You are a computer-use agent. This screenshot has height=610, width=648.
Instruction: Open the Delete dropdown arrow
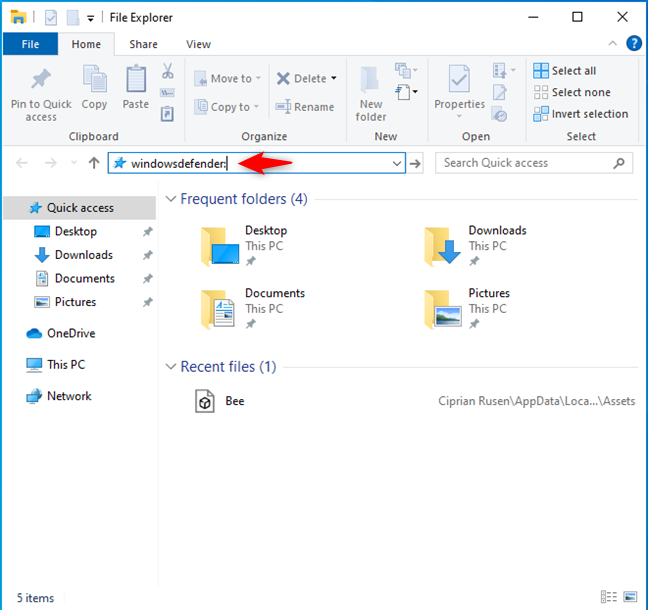334,78
